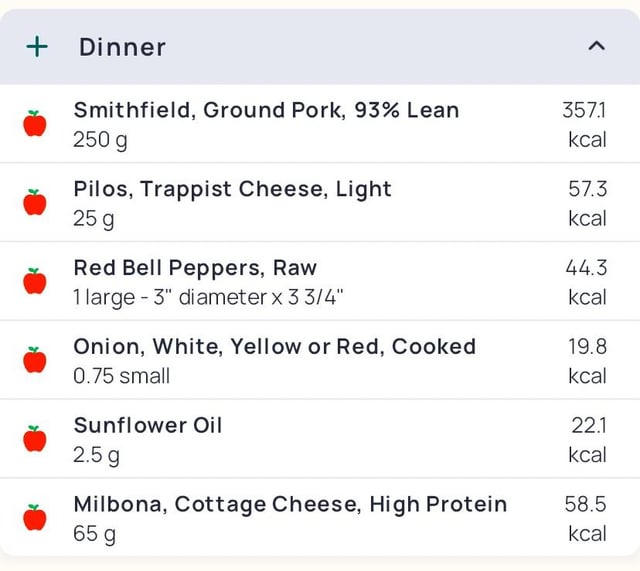The height and width of the screenshot is (571, 640).
Task: Collapse the Dinner section chevron
Action: point(596,46)
